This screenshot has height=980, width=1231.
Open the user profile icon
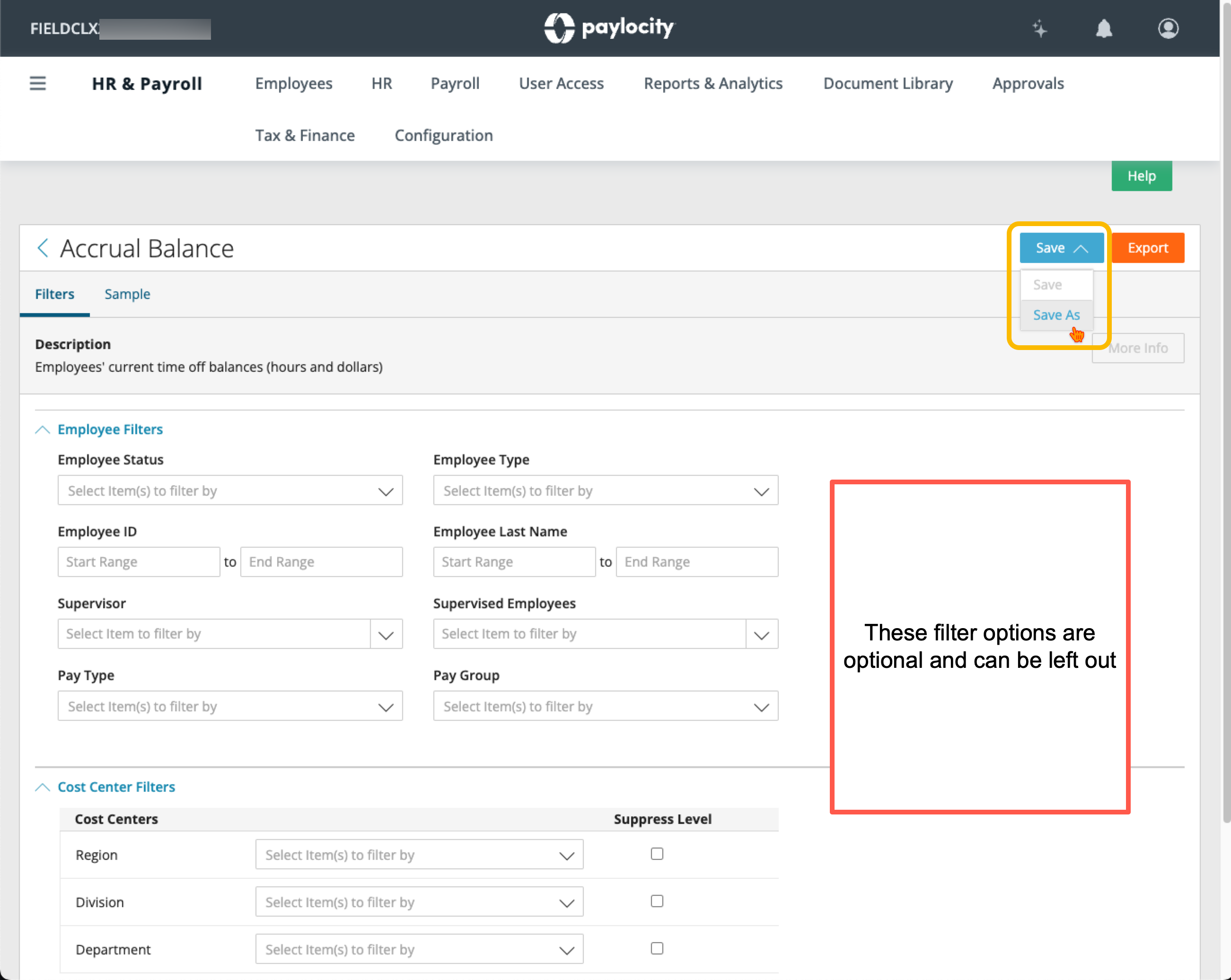point(1168,28)
